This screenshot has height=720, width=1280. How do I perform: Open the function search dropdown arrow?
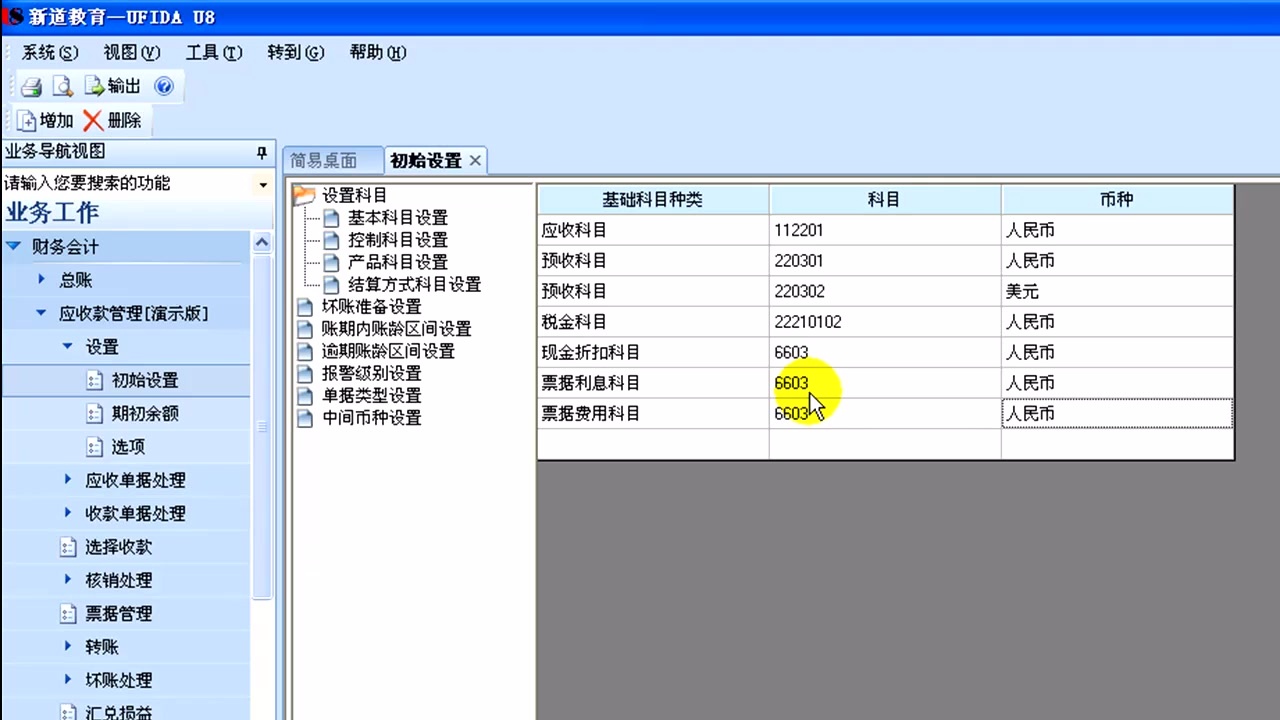[x=263, y=185]
